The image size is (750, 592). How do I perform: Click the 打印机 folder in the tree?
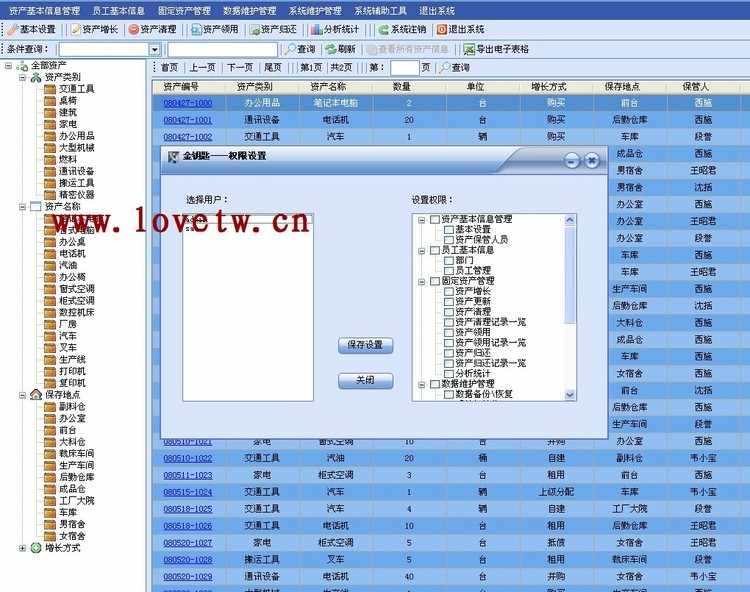[50, 371]
